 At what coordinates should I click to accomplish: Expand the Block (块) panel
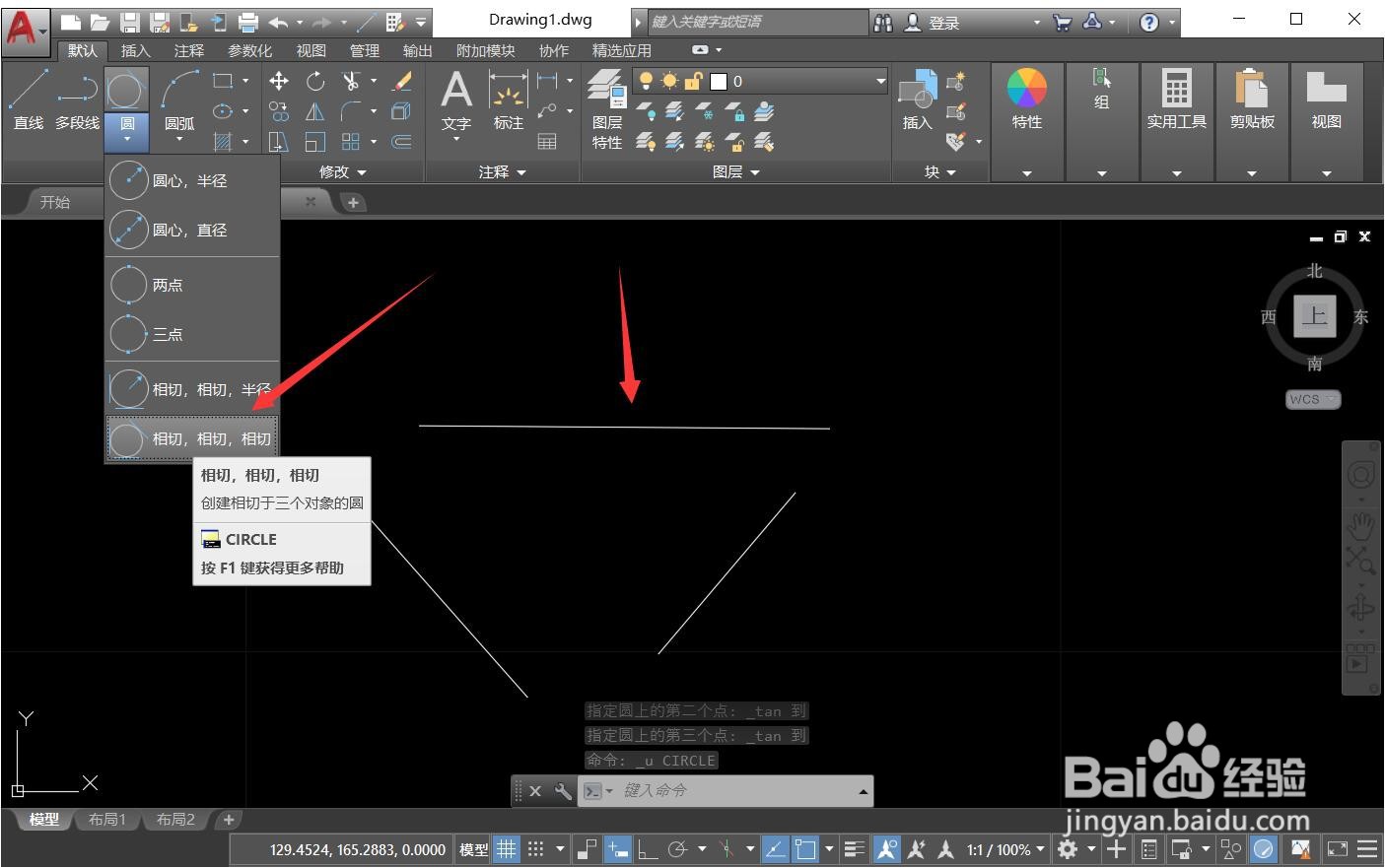point(939,171)
